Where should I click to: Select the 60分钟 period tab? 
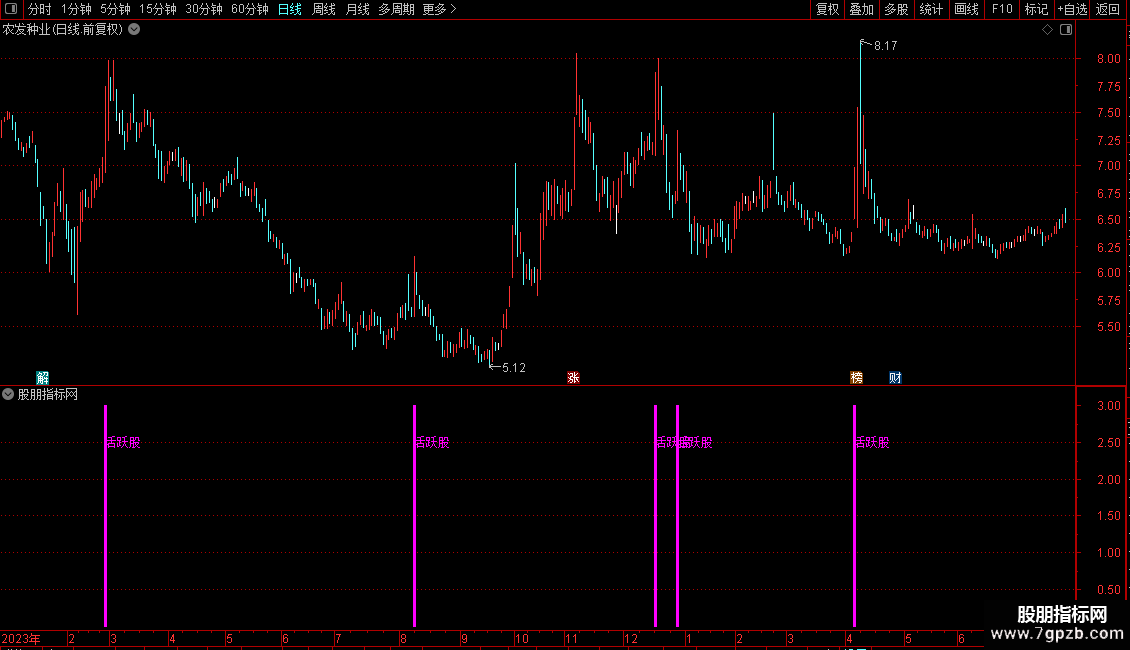[x=249, y=9]
